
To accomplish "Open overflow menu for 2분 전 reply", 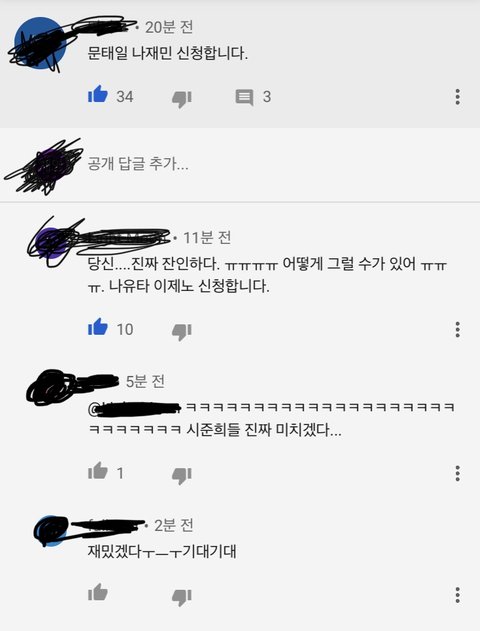I will click(457, 595).
